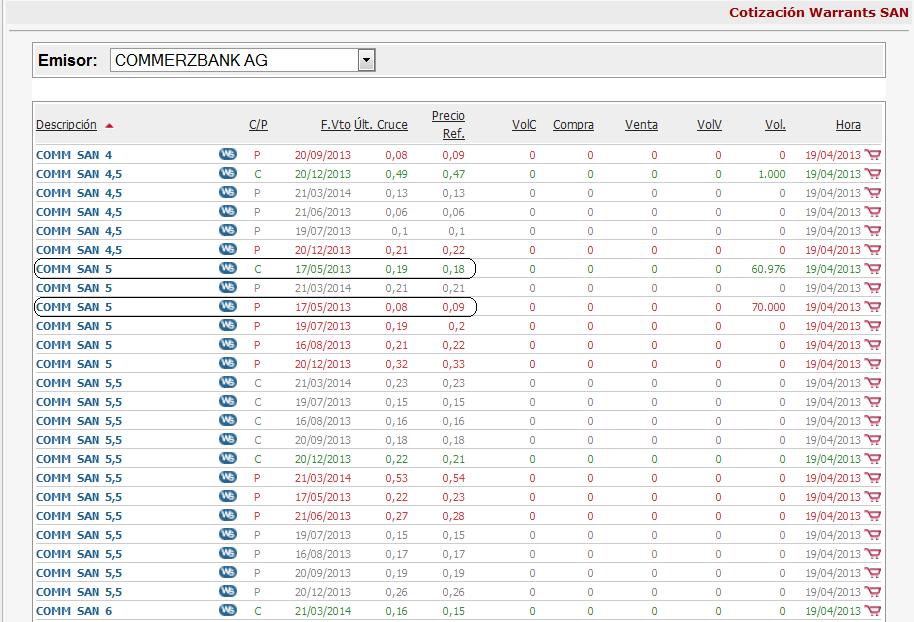Screen dimensions: 914x622
Task: Click WS icon for COMM SAN 5,5 put 21/03/2014
Action: pyautogui.click(x=228, y=477)
